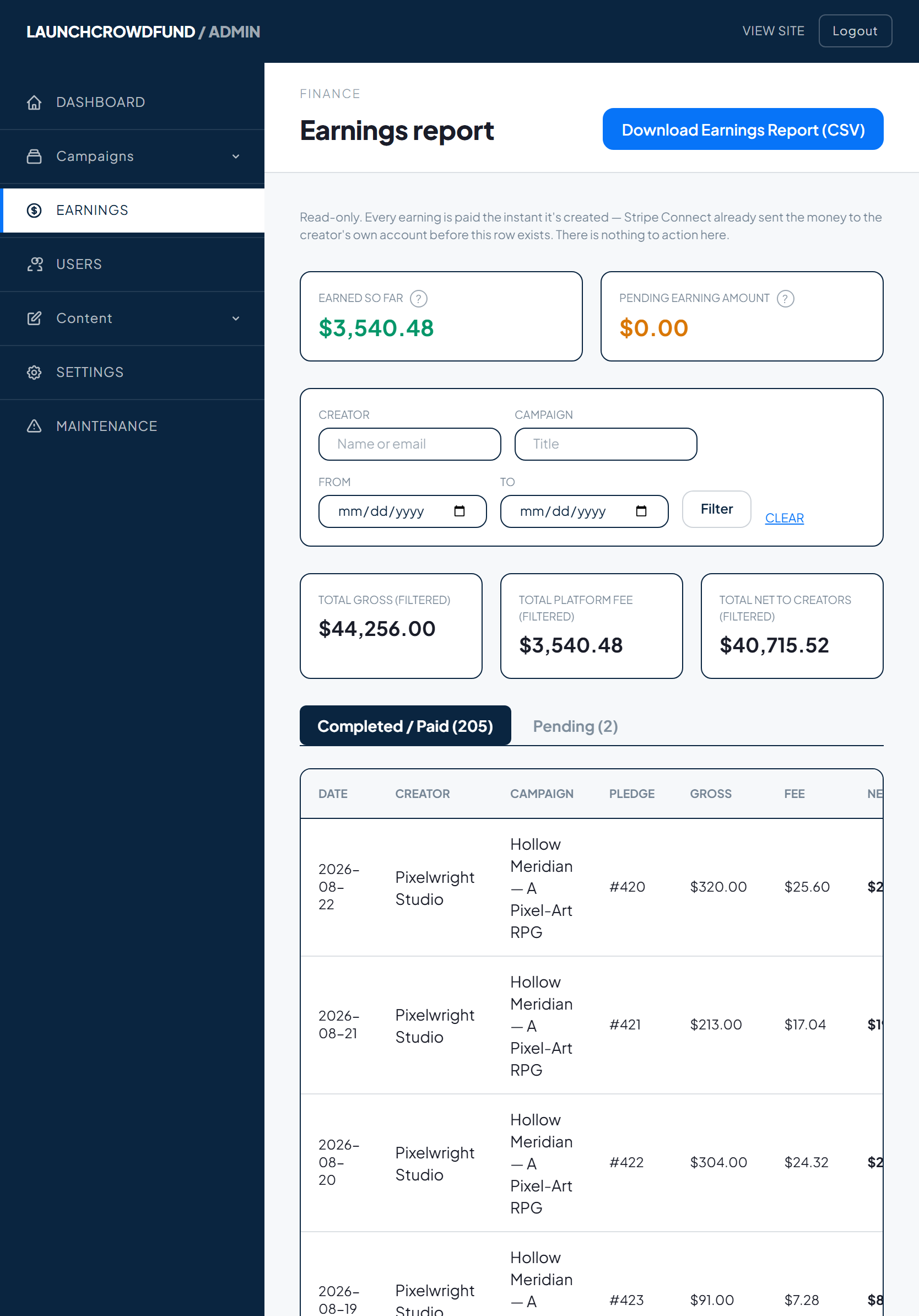
Task: Click the date 2026-08-19 cell
Action: [x=339, y=1299]
